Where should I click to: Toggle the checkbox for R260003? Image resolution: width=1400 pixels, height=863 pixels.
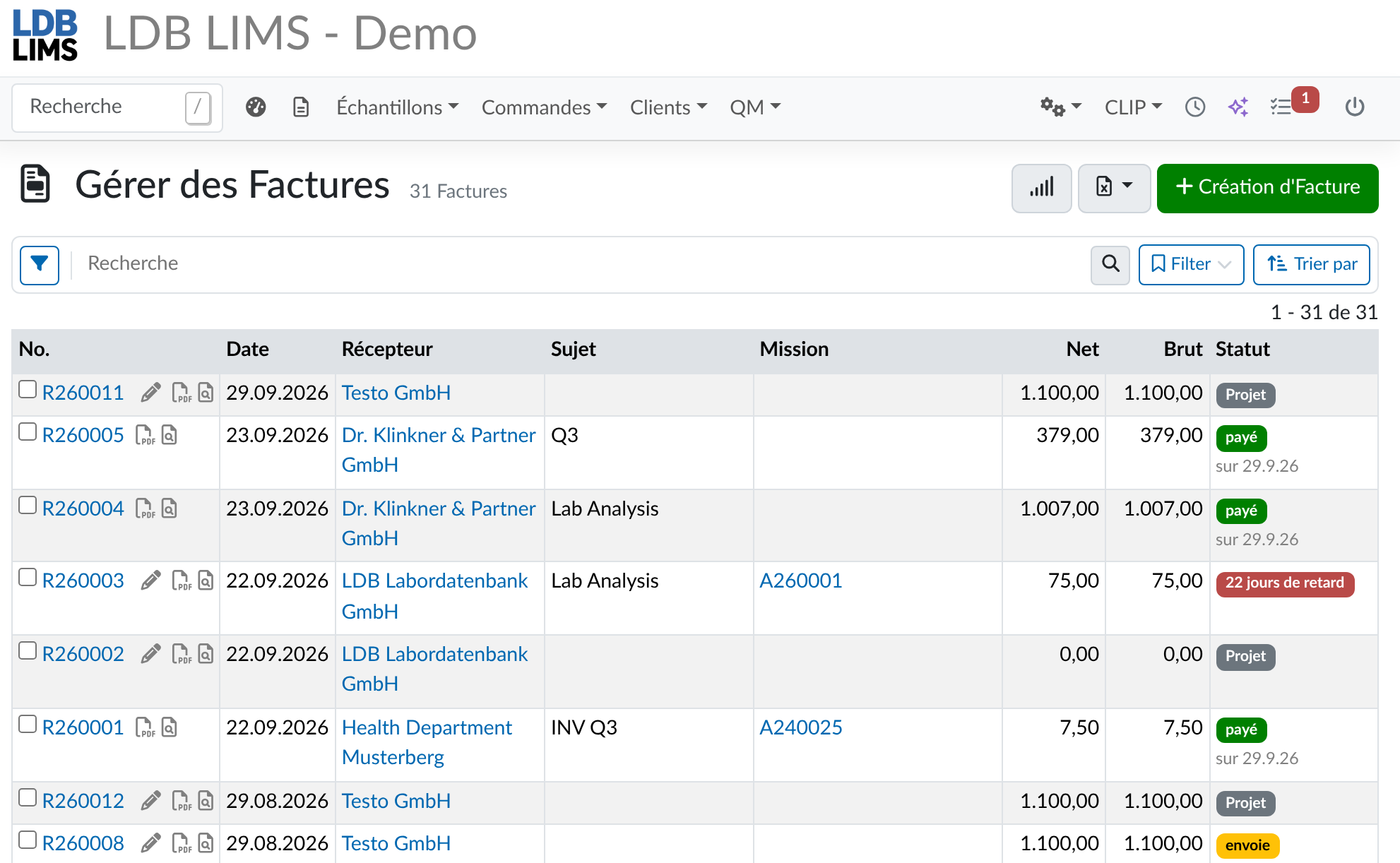click(x=28, y=578)
